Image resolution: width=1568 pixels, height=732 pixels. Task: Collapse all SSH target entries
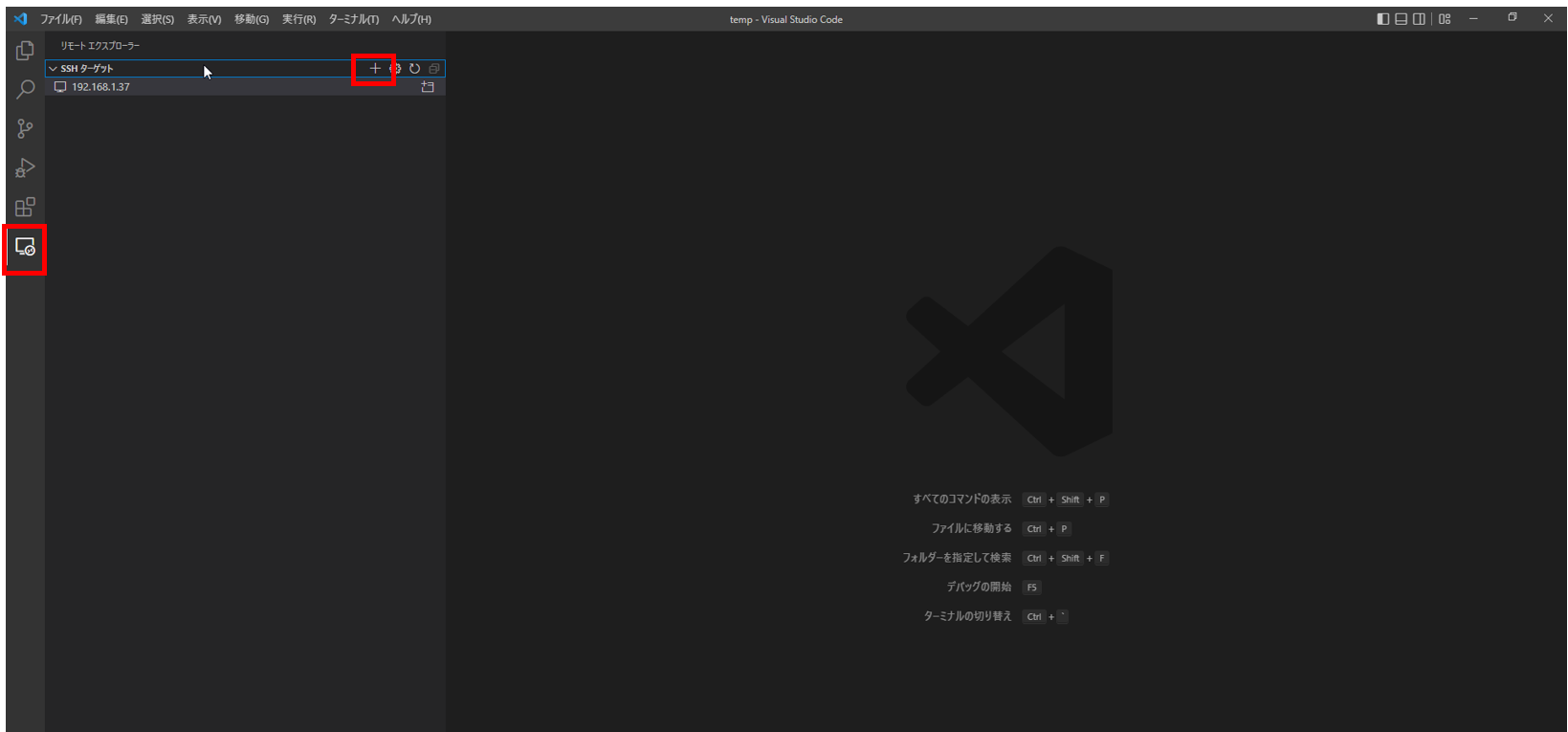coord(434,69)
